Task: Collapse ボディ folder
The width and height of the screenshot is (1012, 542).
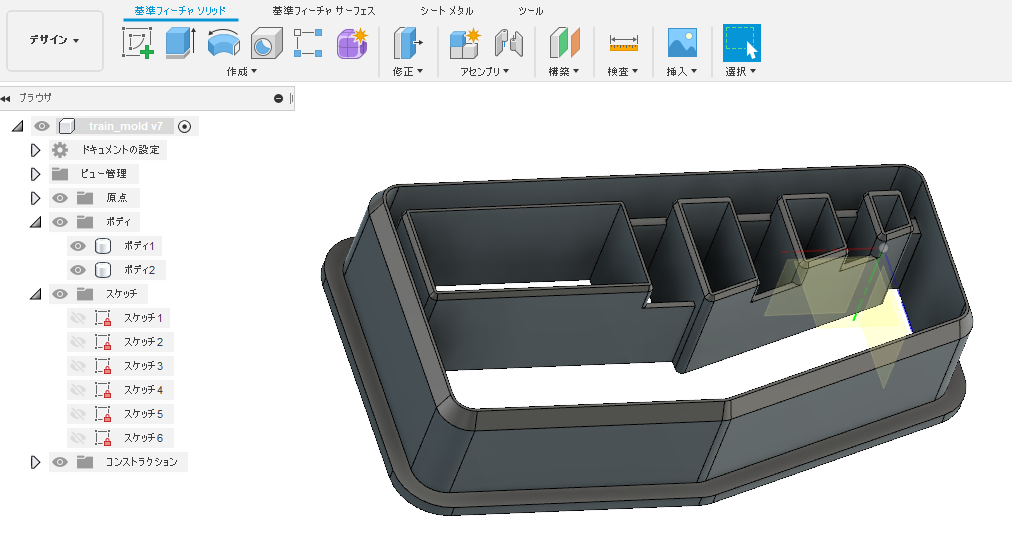Action: click(35, 222)
